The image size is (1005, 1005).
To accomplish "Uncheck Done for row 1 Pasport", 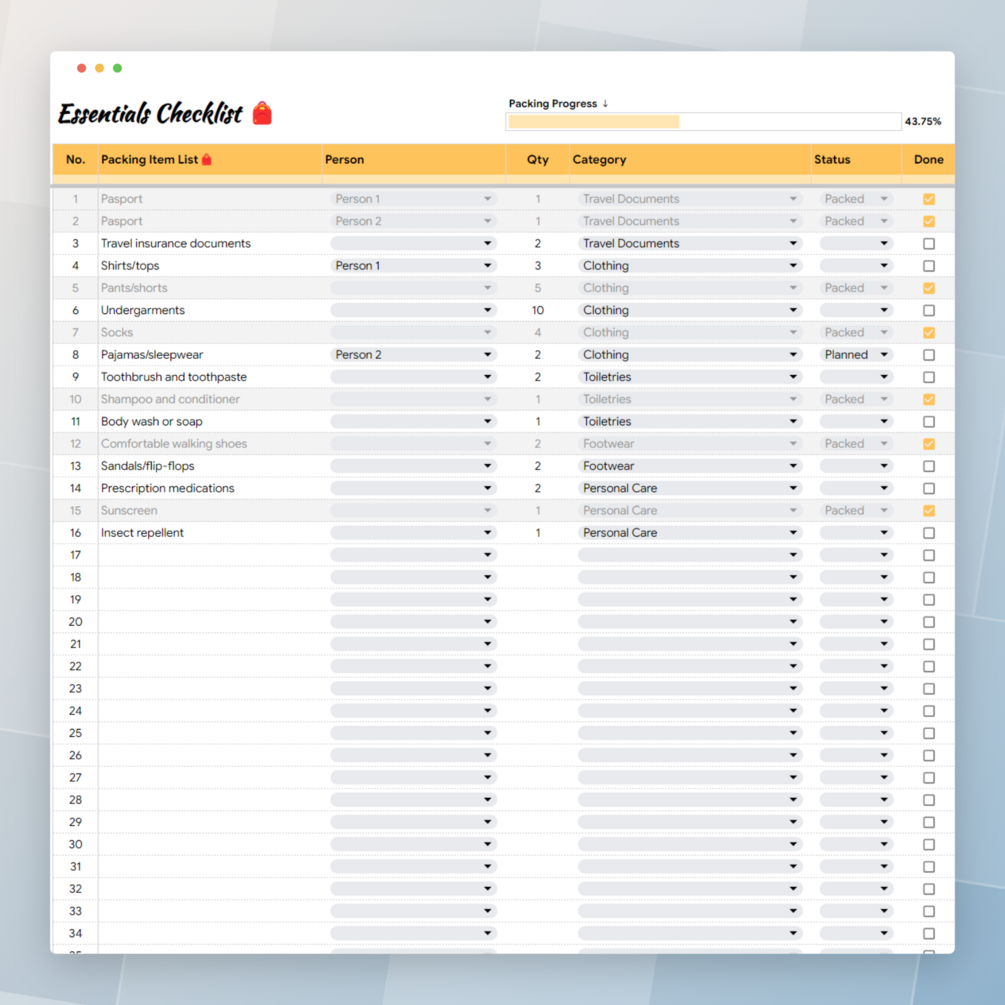I will pyautogui.click(x=929, y=199).
